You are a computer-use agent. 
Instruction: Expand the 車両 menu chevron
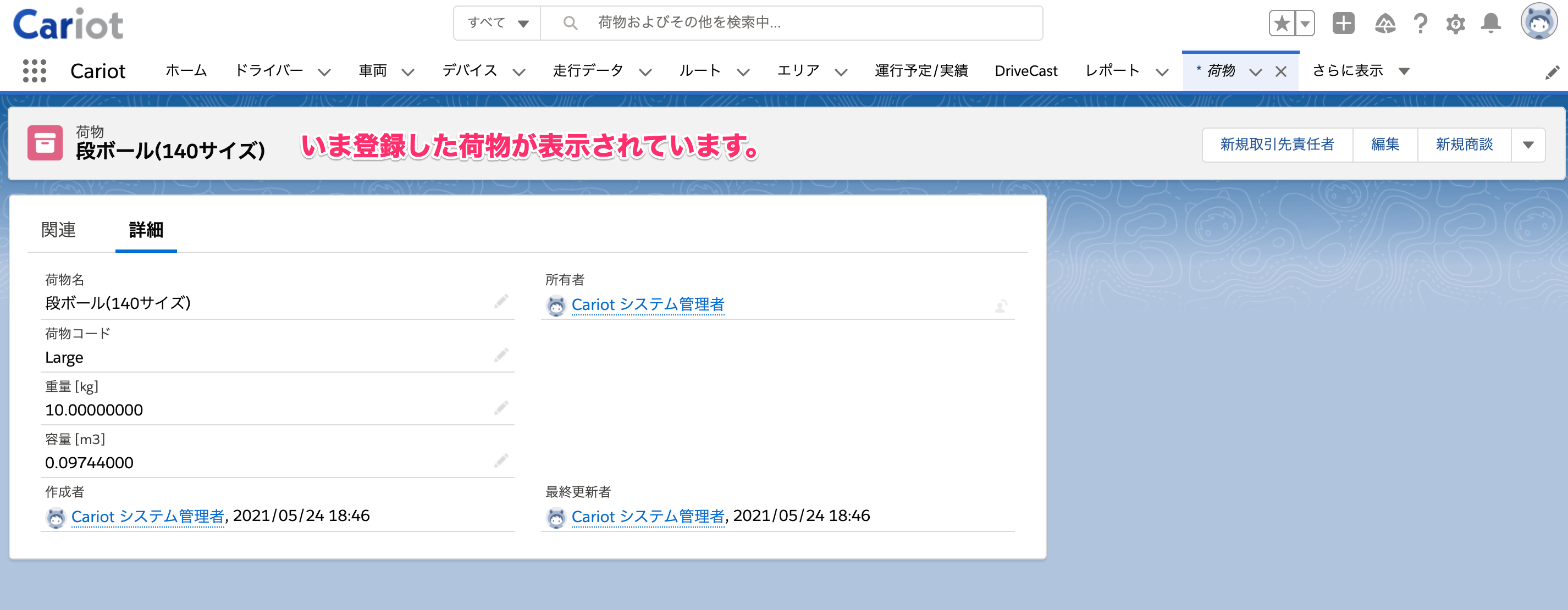tap(408, 73)
